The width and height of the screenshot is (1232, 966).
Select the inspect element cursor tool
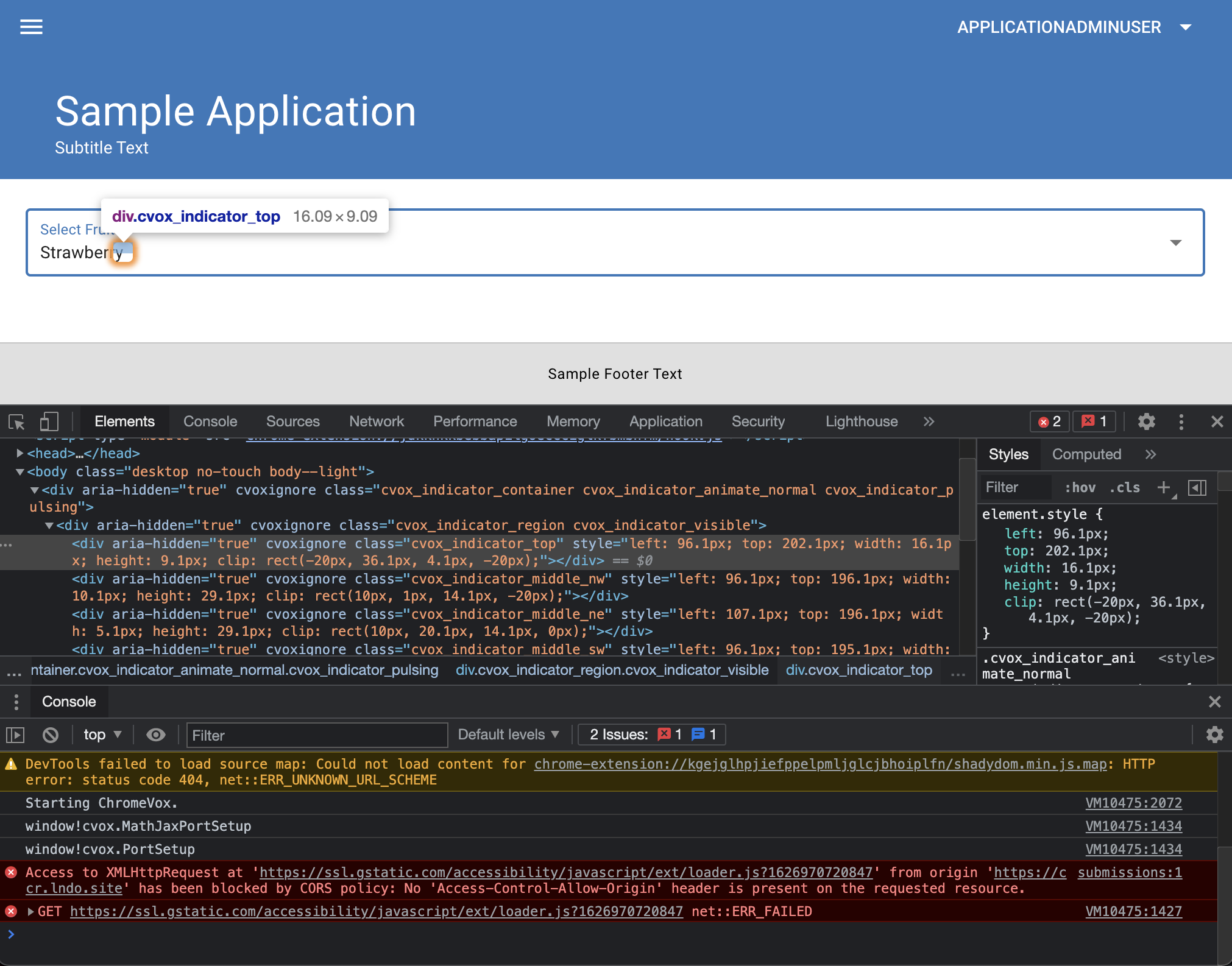tap(16, 421)
